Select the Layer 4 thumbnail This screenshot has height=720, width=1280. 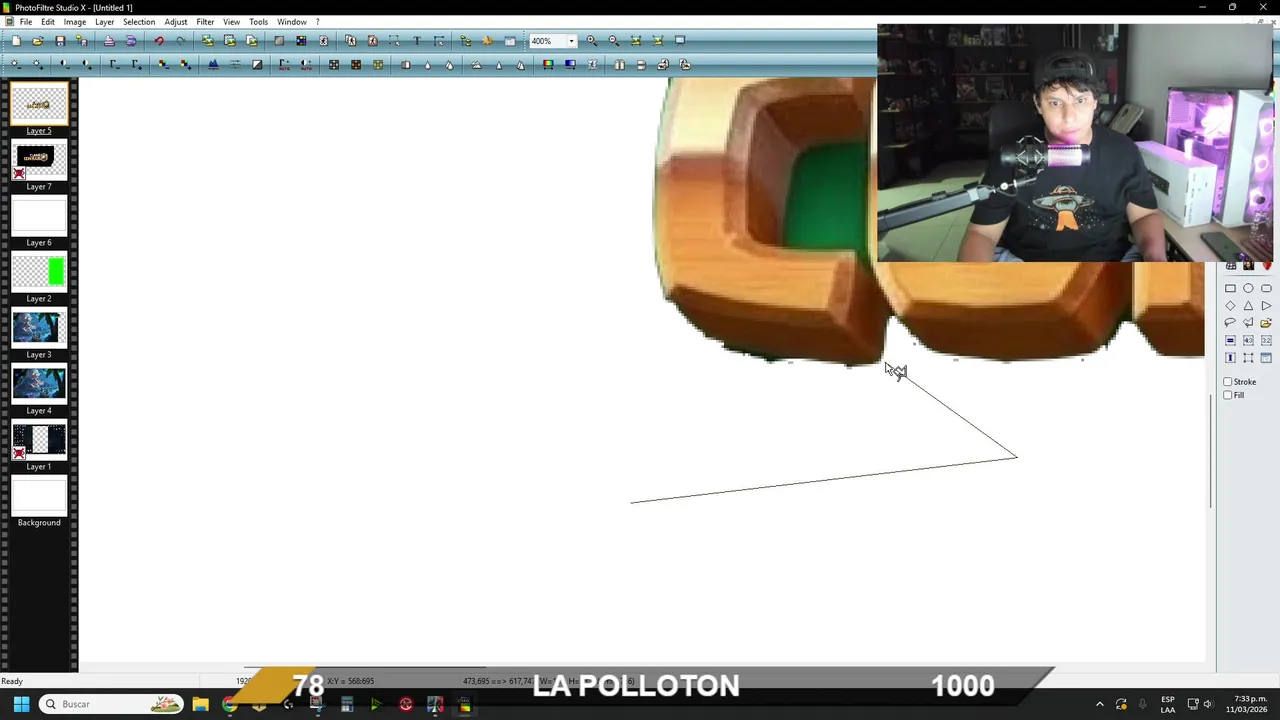pos(39,385)
